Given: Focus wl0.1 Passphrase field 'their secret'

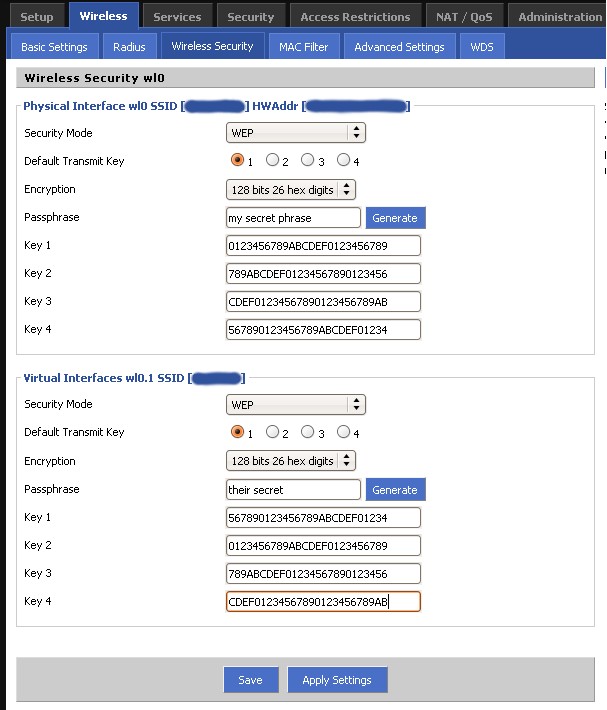Looking at the screenshot, I should point(293,489).
